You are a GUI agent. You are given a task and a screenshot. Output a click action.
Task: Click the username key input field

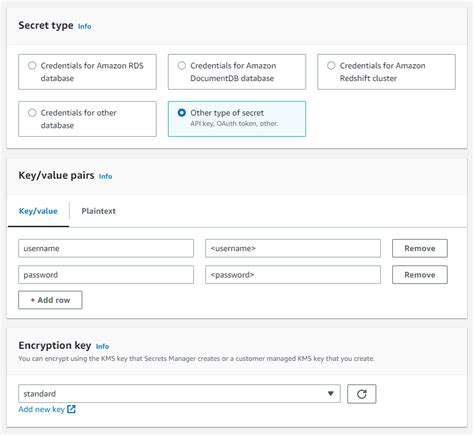point(106,248)
